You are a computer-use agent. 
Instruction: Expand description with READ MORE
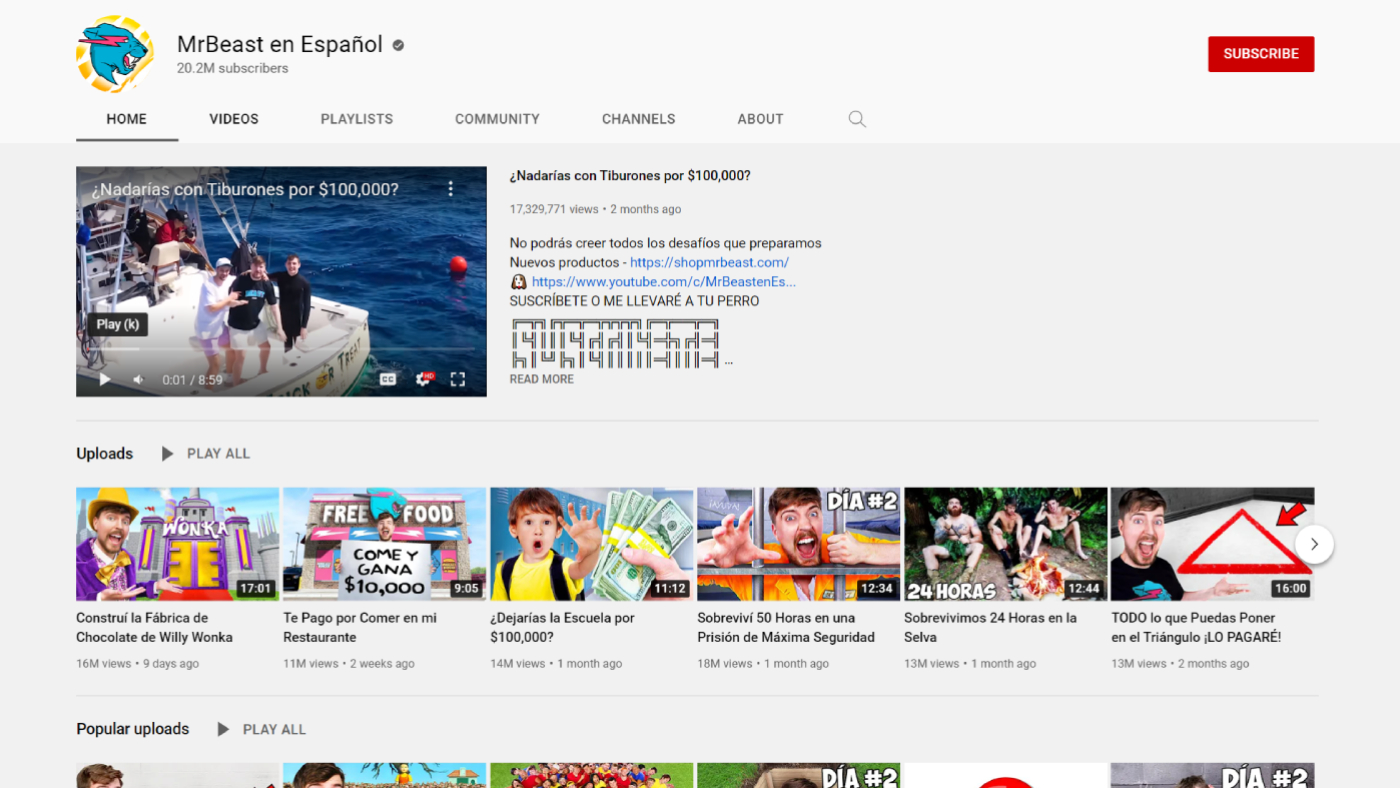[542, 380]
